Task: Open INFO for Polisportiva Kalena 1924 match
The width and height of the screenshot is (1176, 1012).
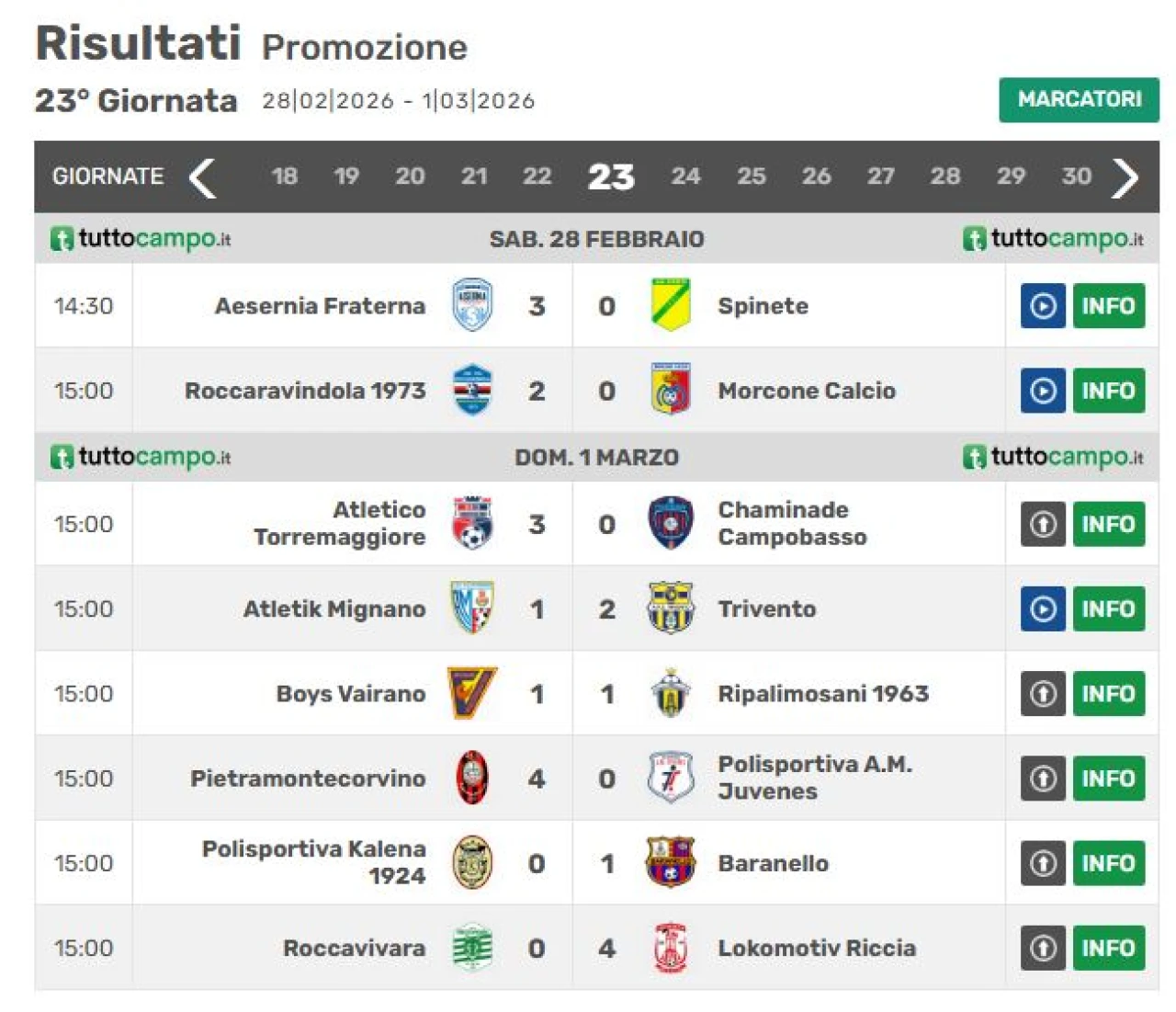Action: click(x=1108, y=863)
